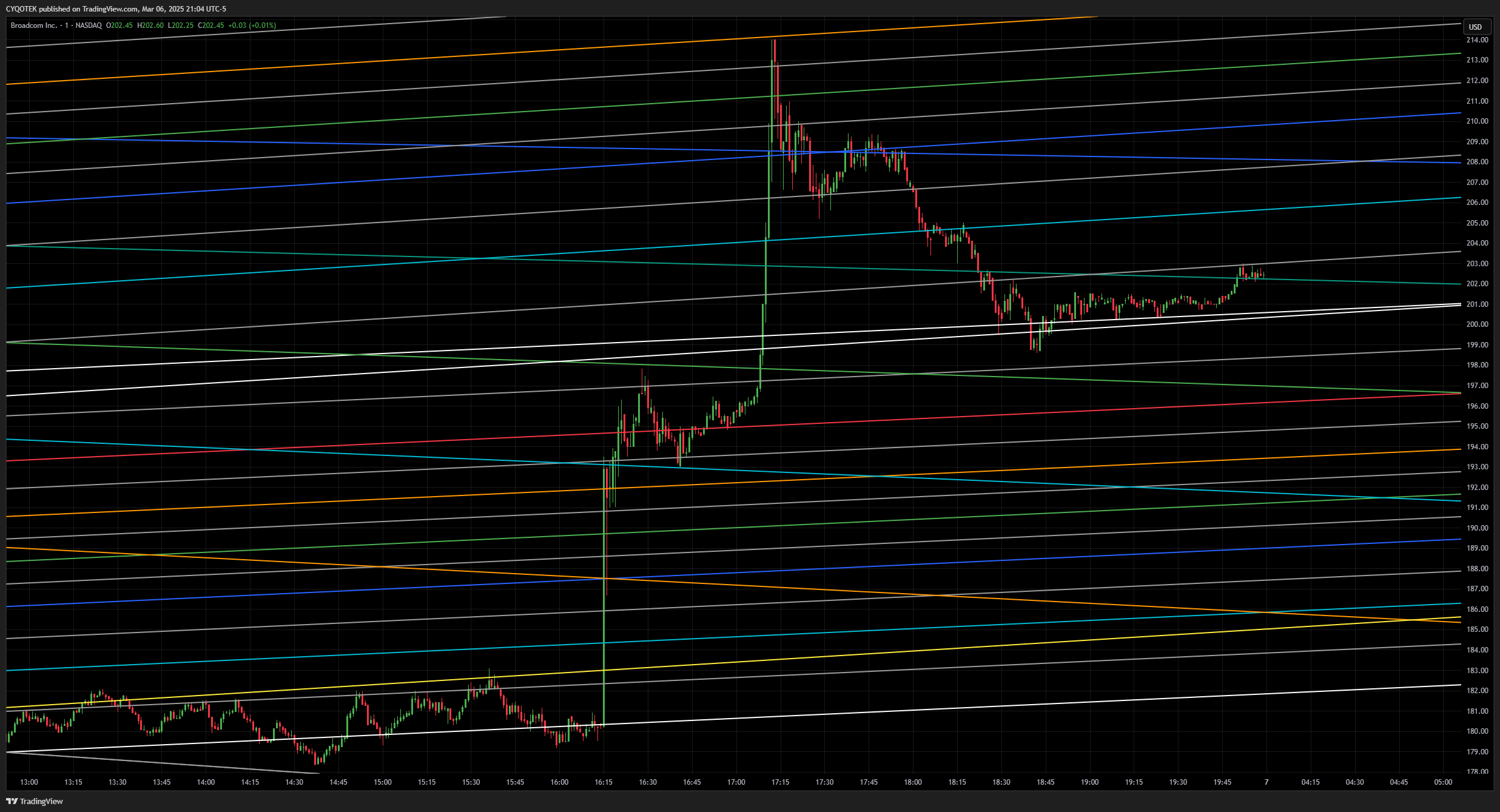Click the 18:45 time axis label
This screenshot has height=812, width=1500.
(1046, 782)
